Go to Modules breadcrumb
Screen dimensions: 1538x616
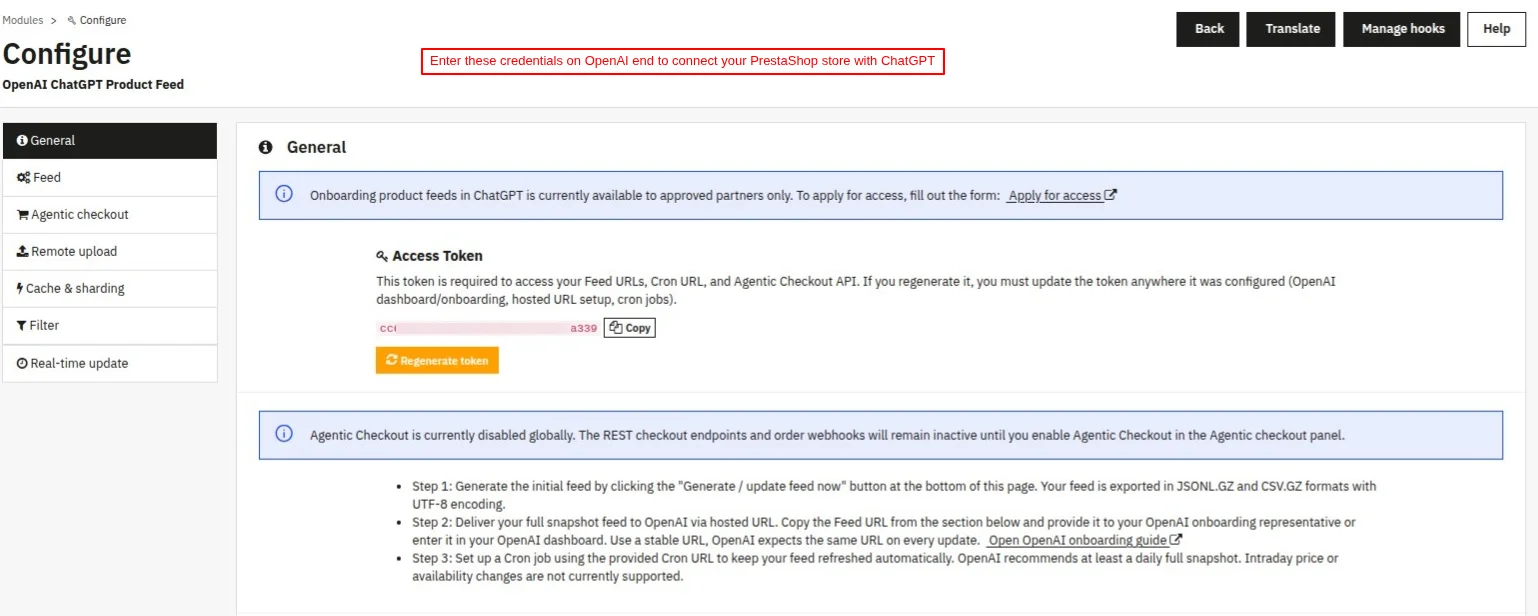[23, 20]
